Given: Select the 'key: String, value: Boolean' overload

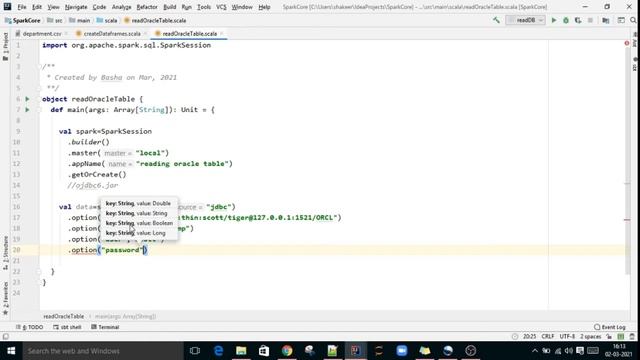Looking at the screenshot, I should tap(139, 223).
